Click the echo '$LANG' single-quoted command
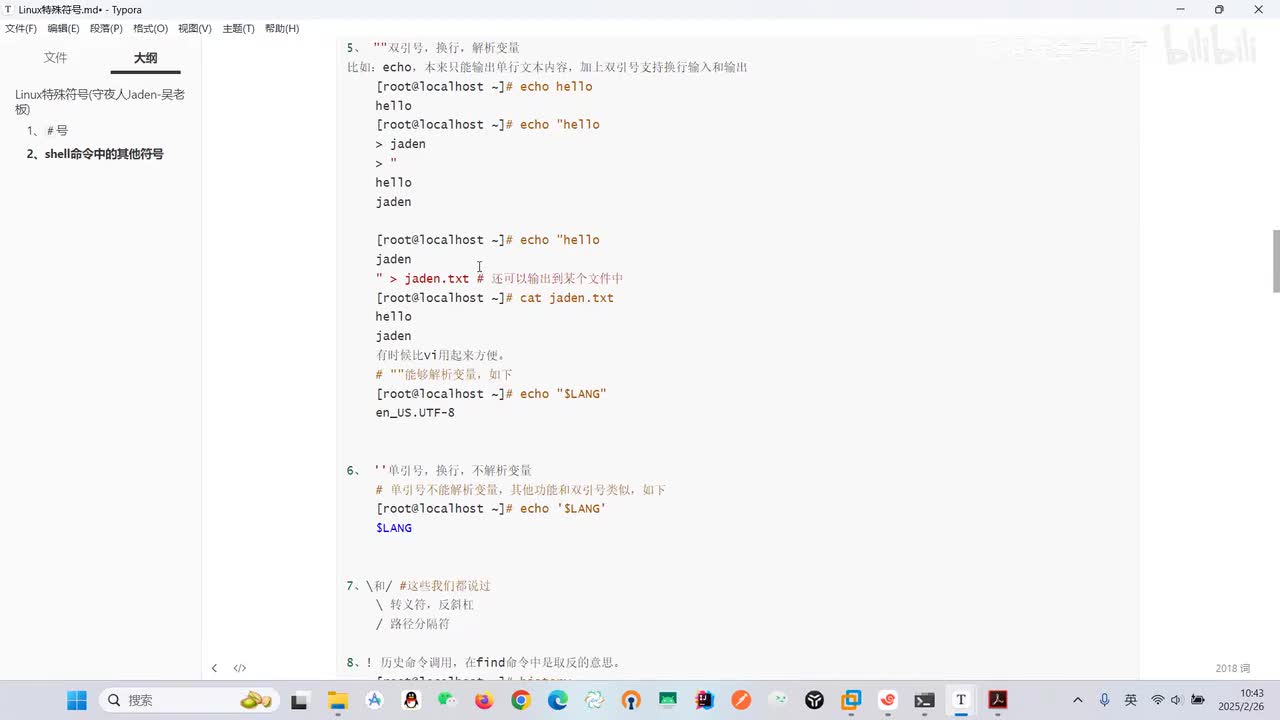This screenshot has height=720, width=1280. (491, 509)
